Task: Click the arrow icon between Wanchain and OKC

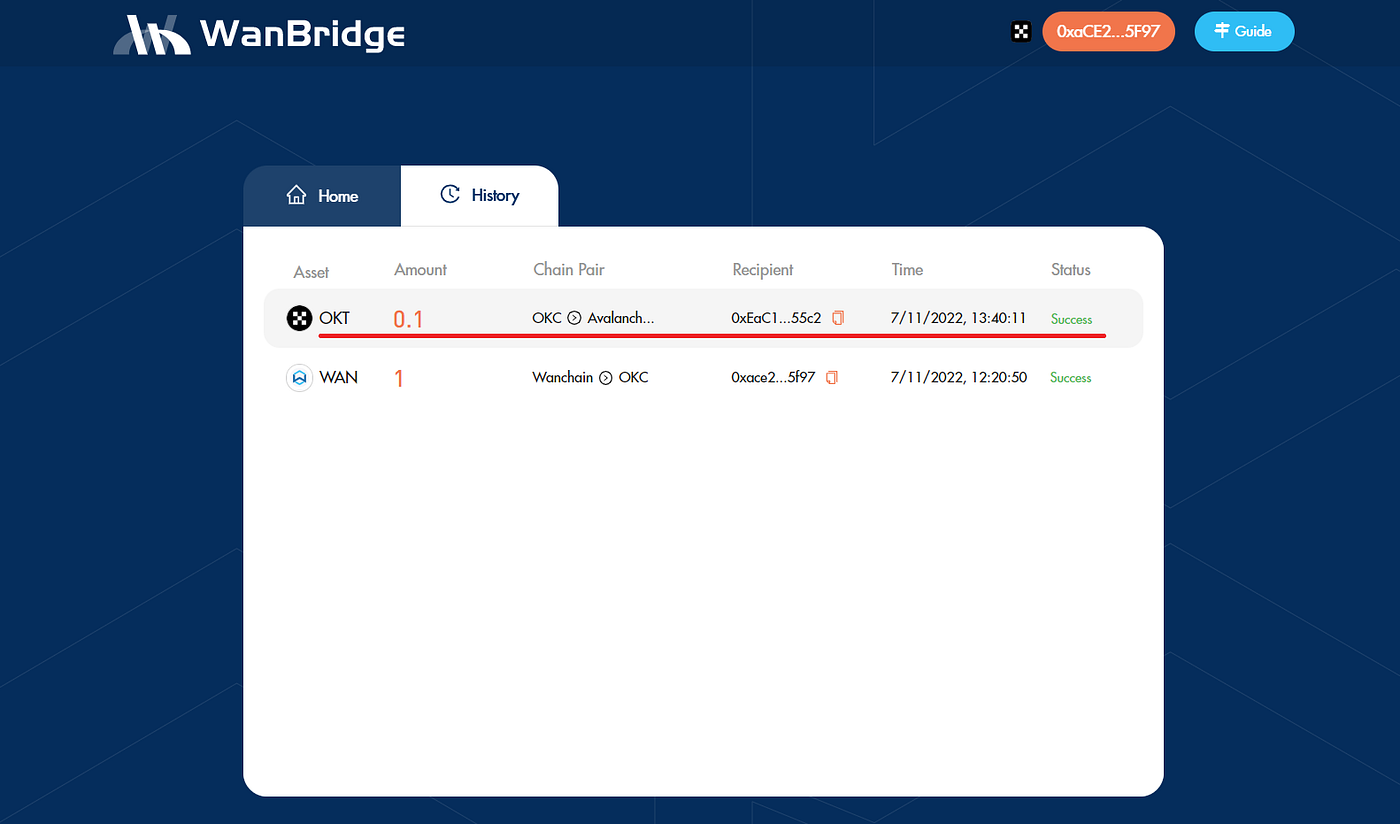Action: tap(605, 378)
